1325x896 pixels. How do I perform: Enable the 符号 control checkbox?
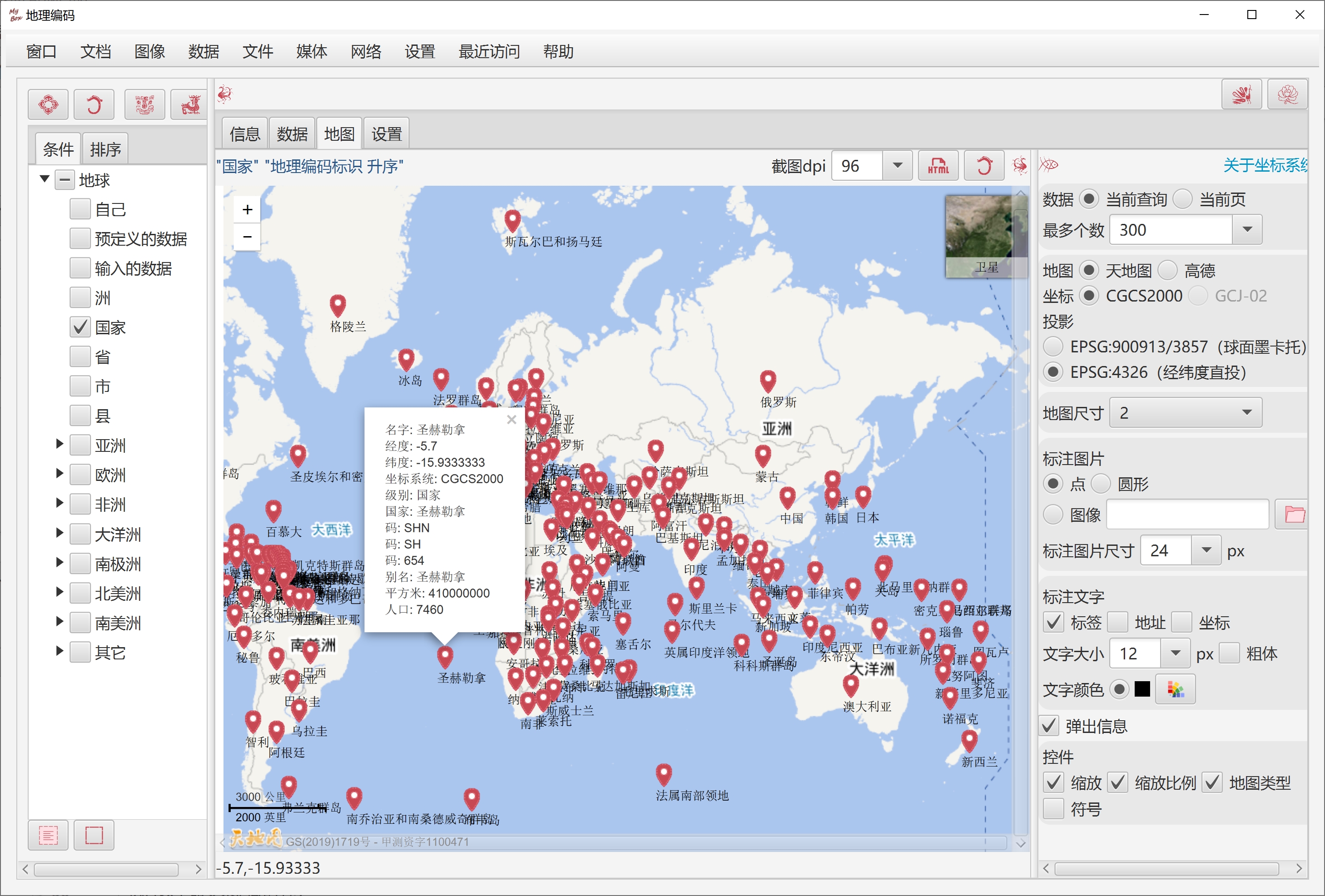(x=1054, y=808)
